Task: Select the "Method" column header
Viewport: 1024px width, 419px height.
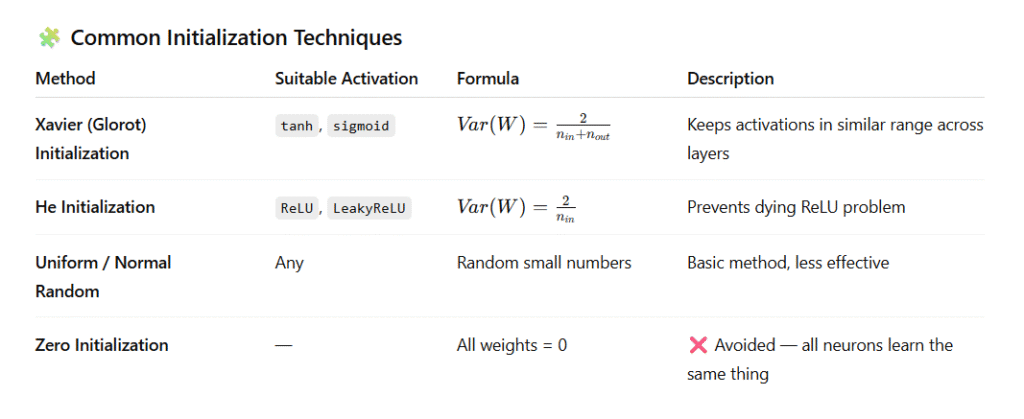Action: pyautogui.click(x=65, y=78)
